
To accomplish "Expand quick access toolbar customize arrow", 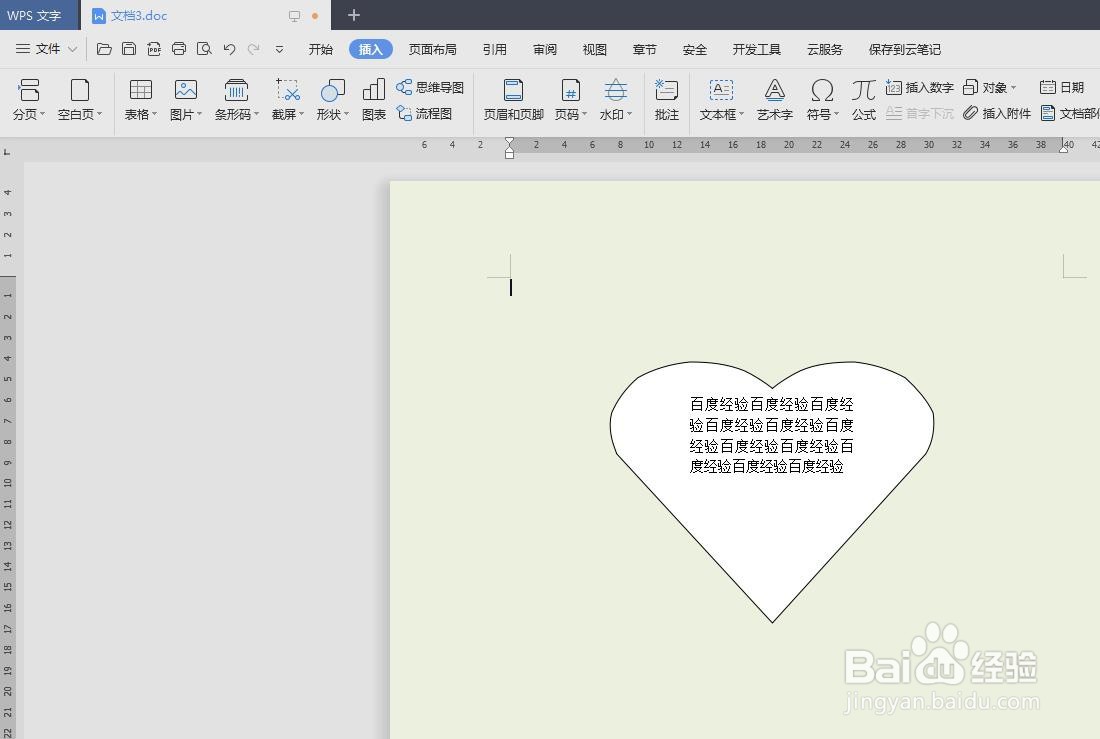I will coord(279,49).
